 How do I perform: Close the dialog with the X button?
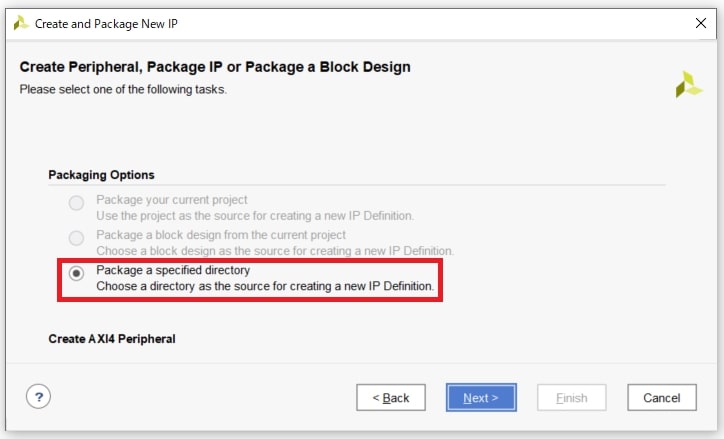click(x=701, y=23)
